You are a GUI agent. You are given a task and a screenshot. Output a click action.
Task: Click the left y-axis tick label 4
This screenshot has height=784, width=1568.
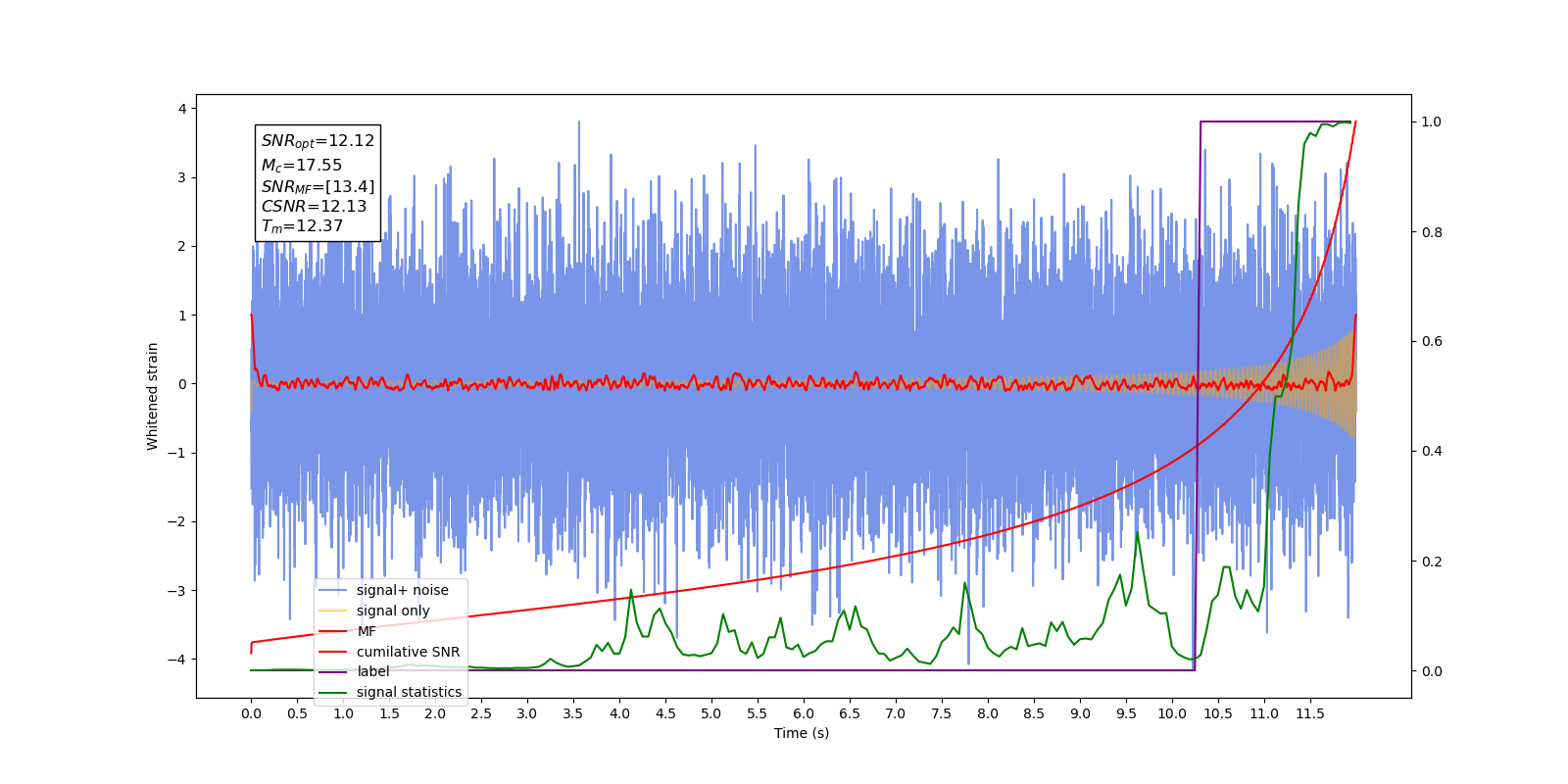[182, 109]
